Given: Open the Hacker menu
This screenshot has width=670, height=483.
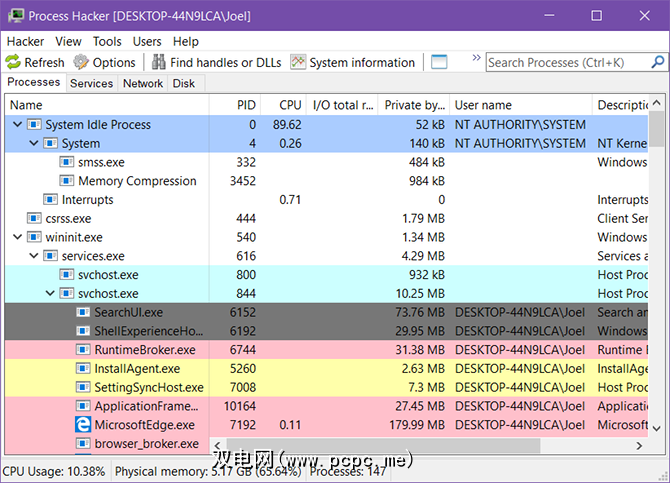Looking at the screenshot, I should click(x=25, y=41).
